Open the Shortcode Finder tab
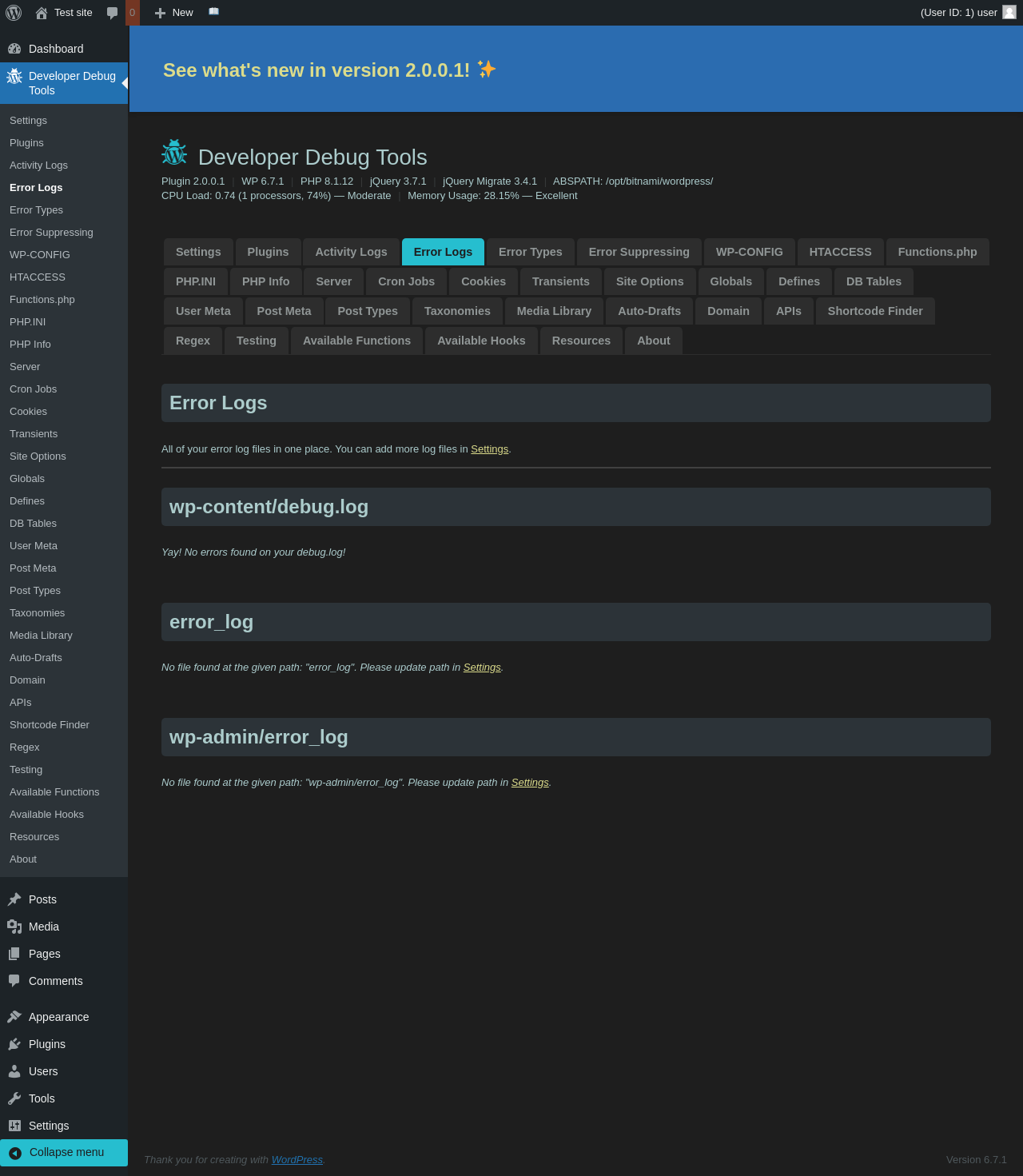The height and width of the screenshot is (1176, 1023). [x=875, y=311]
